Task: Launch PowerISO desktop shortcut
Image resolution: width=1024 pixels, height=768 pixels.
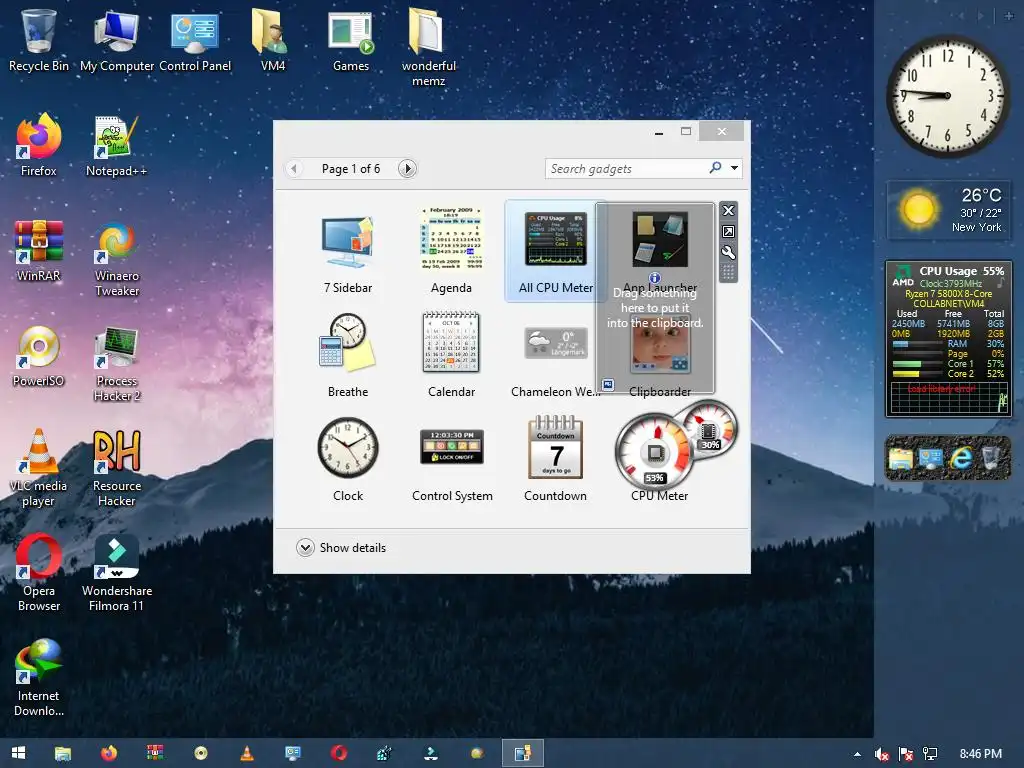Action: (x=39, y=355)
